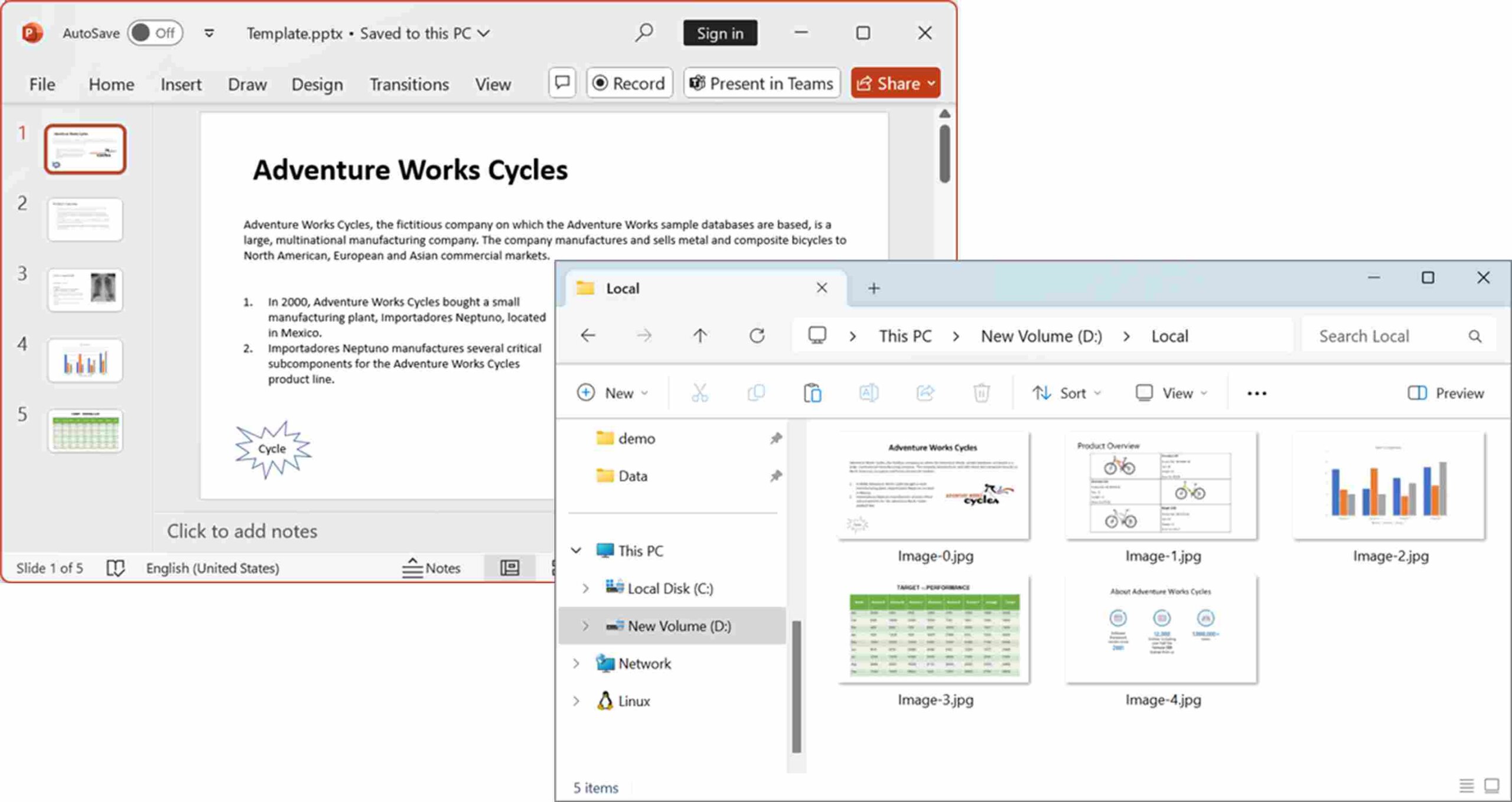
Task: Select slide 3 thumbnail with x-ray image
Action: [x=85, y=290]
